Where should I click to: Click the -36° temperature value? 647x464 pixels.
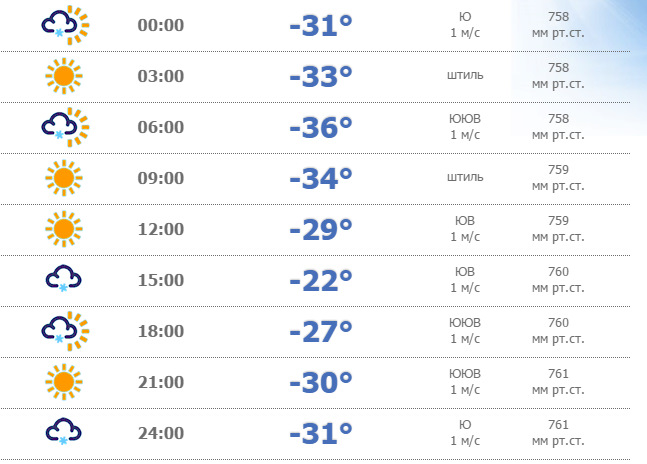(320, 127)
